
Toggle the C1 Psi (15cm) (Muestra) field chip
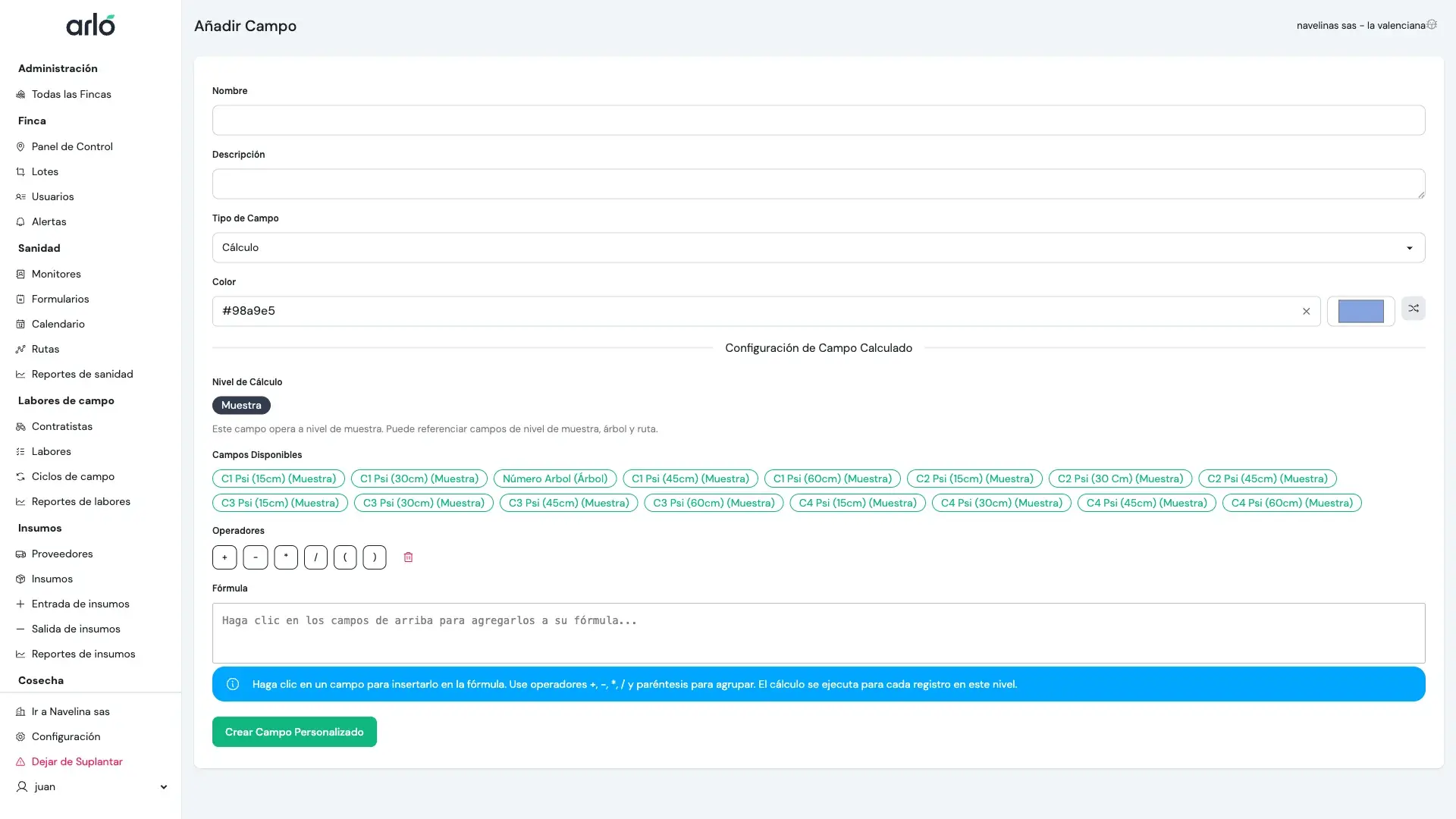(x=278, y=479)
